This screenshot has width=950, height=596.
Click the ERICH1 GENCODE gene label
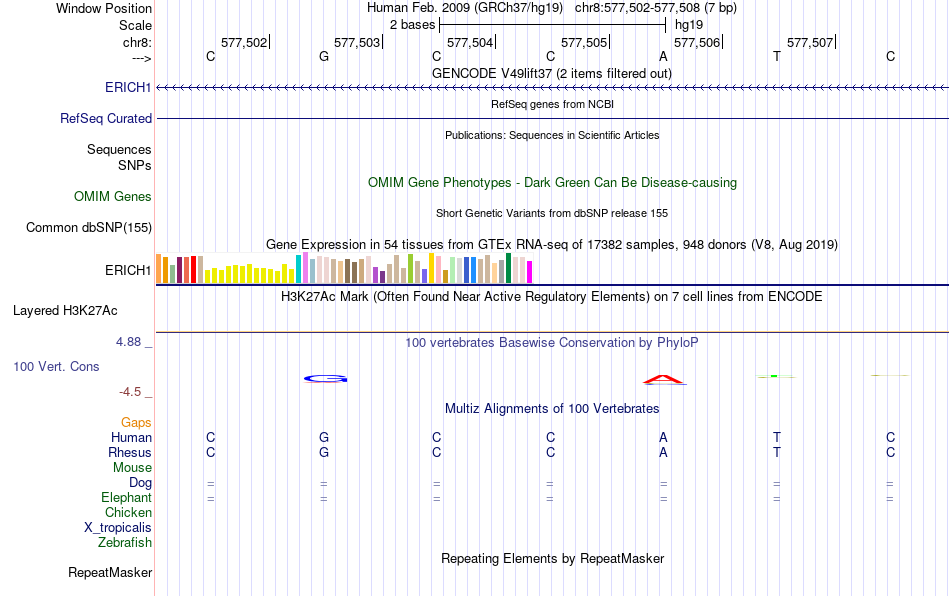coord(128,87)
